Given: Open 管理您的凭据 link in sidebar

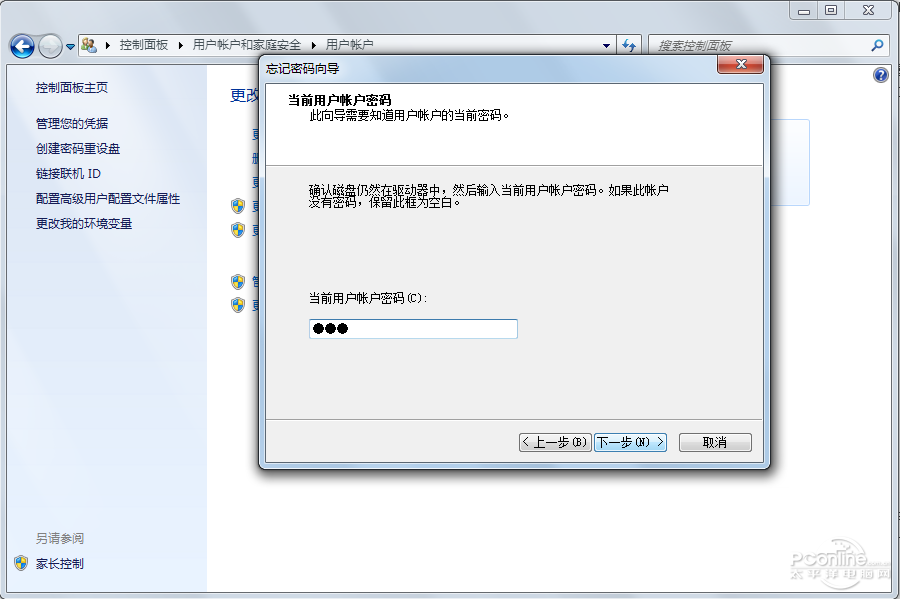Looking at the screenshot, I should 72,123.
